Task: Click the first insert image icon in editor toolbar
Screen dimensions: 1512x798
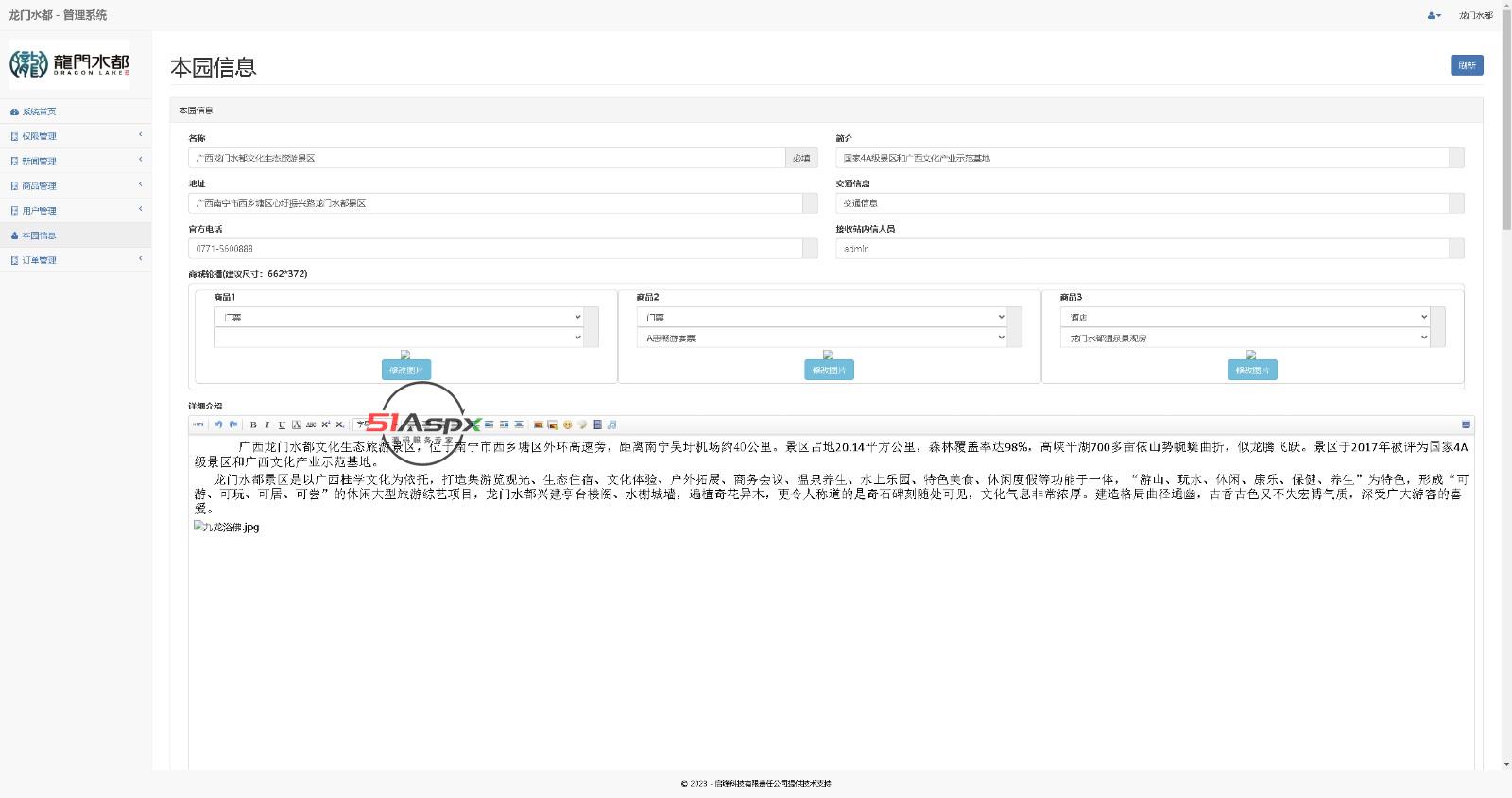Action: point(539,425)
